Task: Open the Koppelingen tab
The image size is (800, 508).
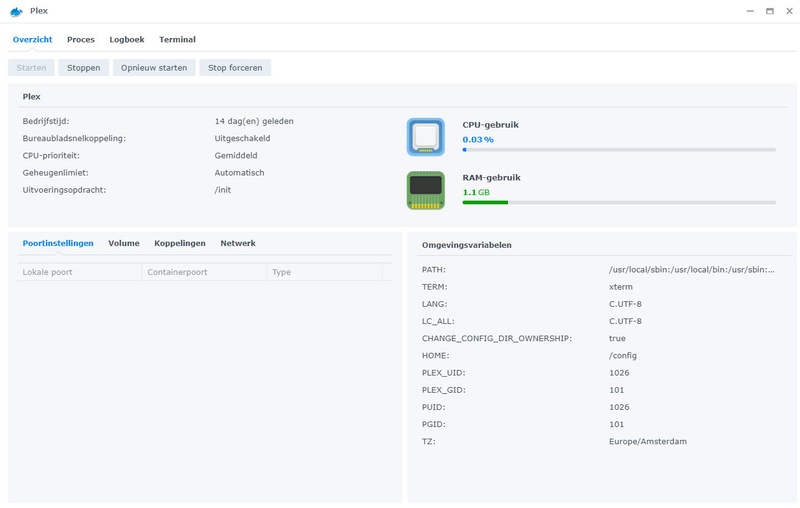Action: tap(180, 243)
